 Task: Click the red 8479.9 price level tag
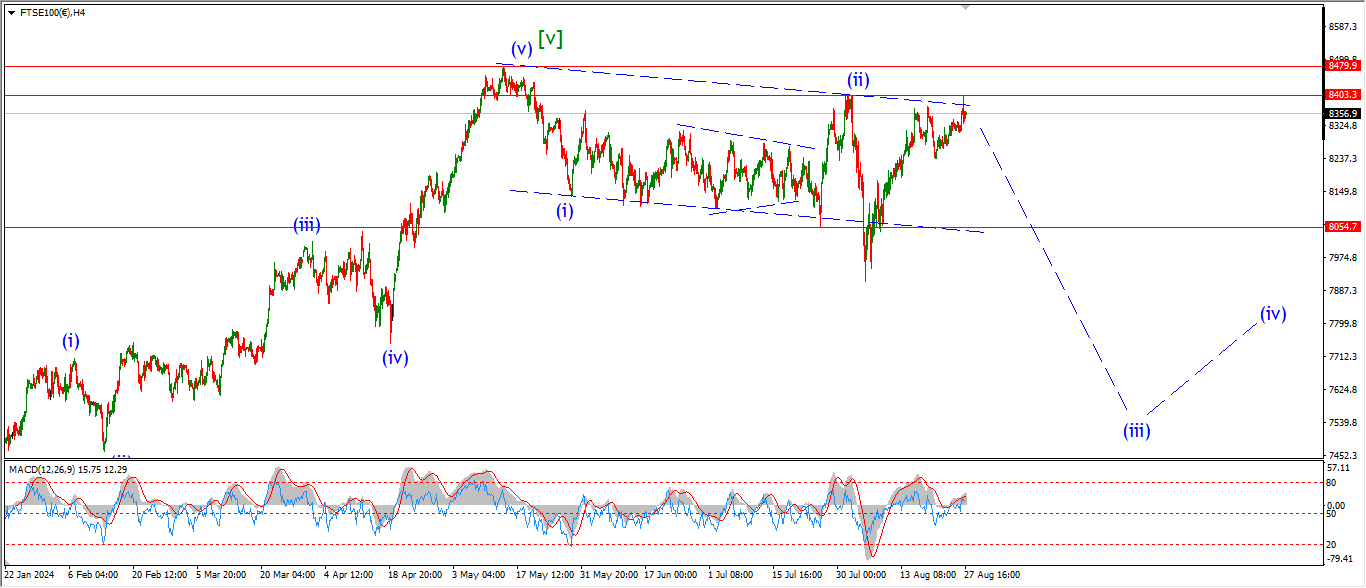[x=1343, y=65]
